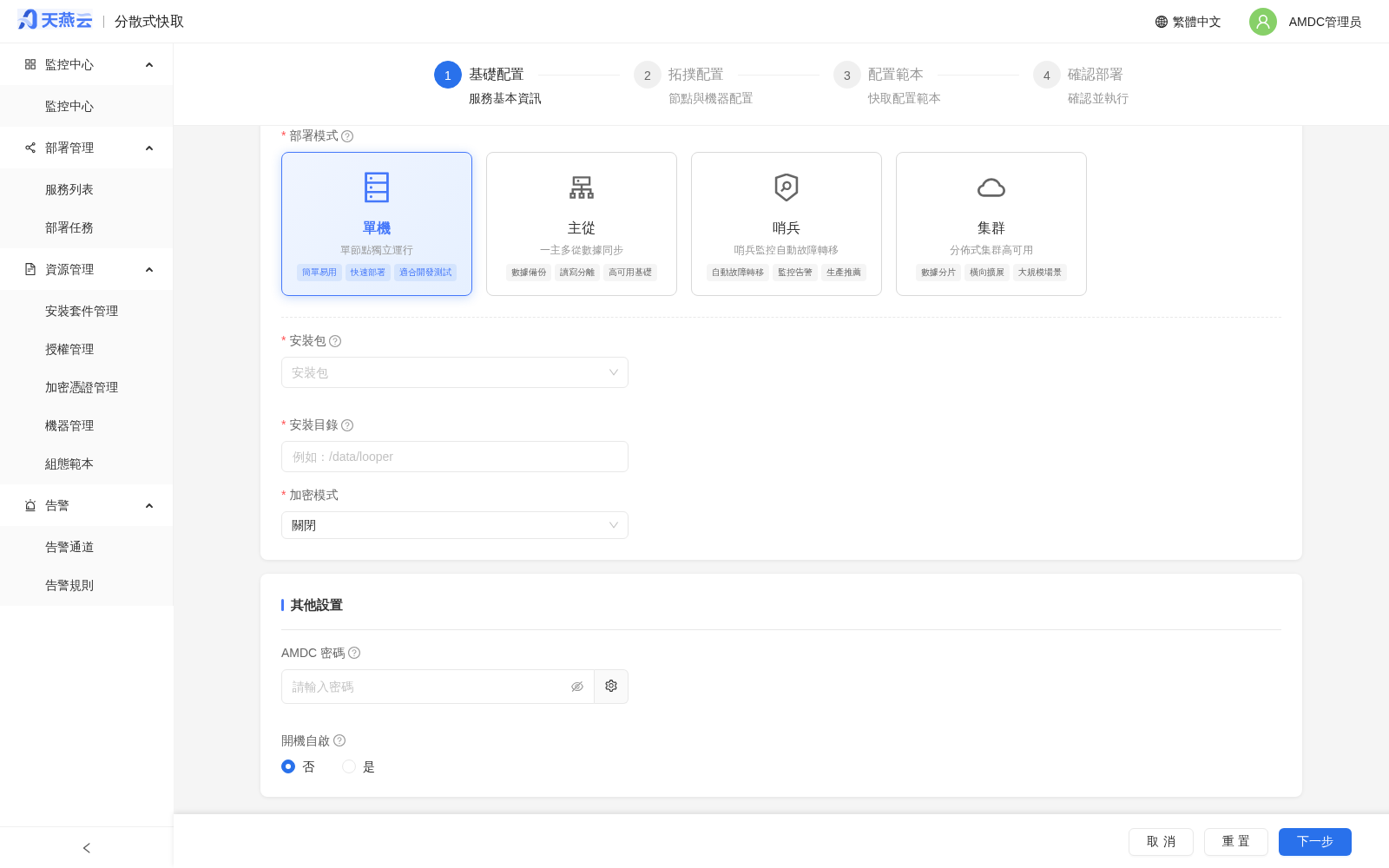Click the 安裝目錄 help question icon
This screenshot has width=1389, height=868.
pos(347,425)
